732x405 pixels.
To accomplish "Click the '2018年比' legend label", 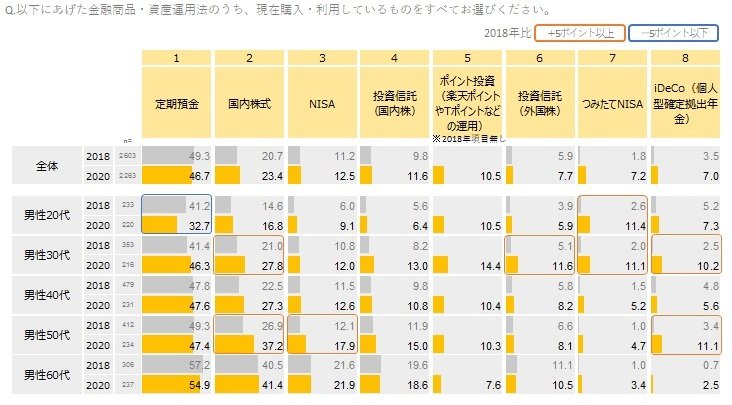I will [507, 33].
